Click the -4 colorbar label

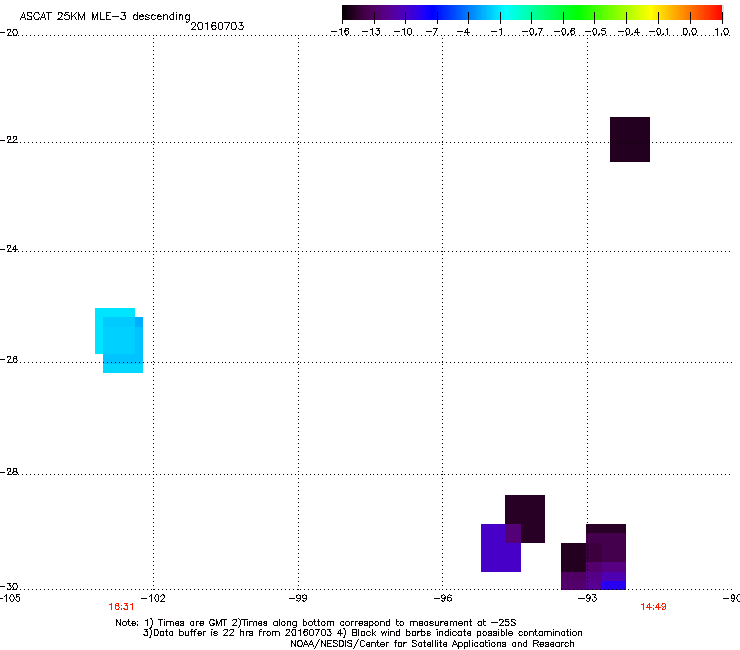(463, 32)
